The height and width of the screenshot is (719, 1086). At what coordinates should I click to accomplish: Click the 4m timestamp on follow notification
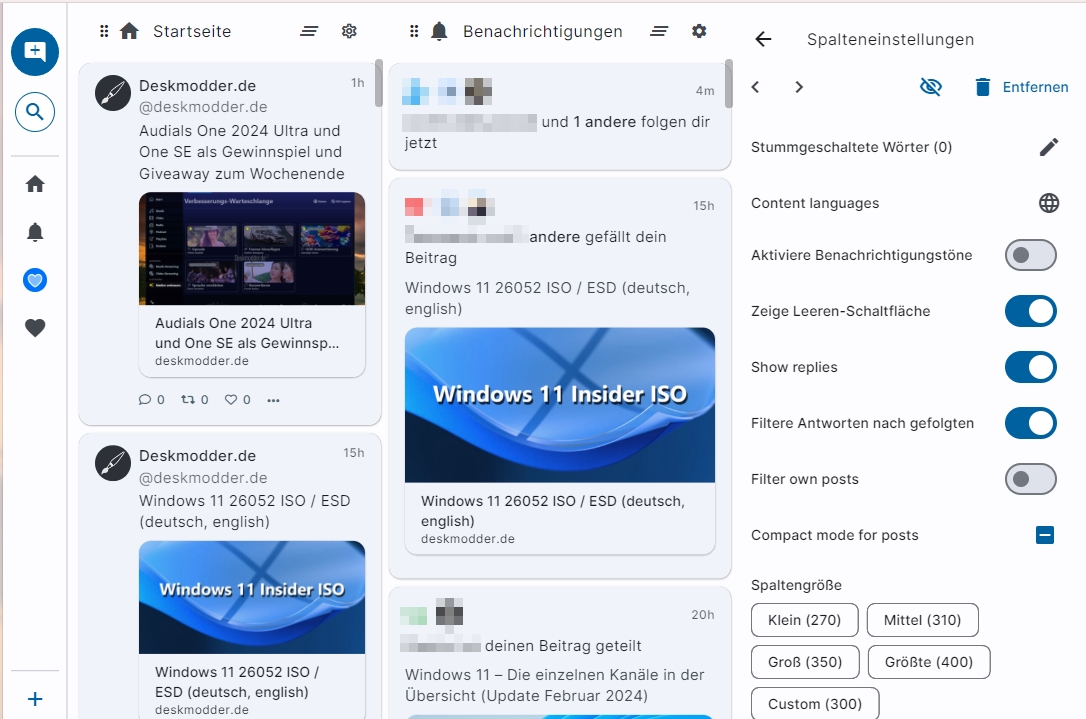click(705, 91)
